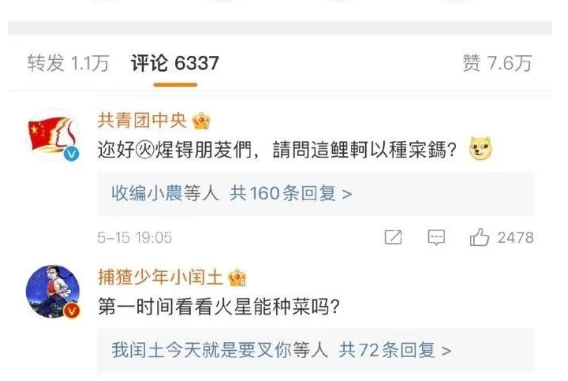Open username 共青团中央 profile
The width and height of the screenshot is (568, 381).
(142, 121)
